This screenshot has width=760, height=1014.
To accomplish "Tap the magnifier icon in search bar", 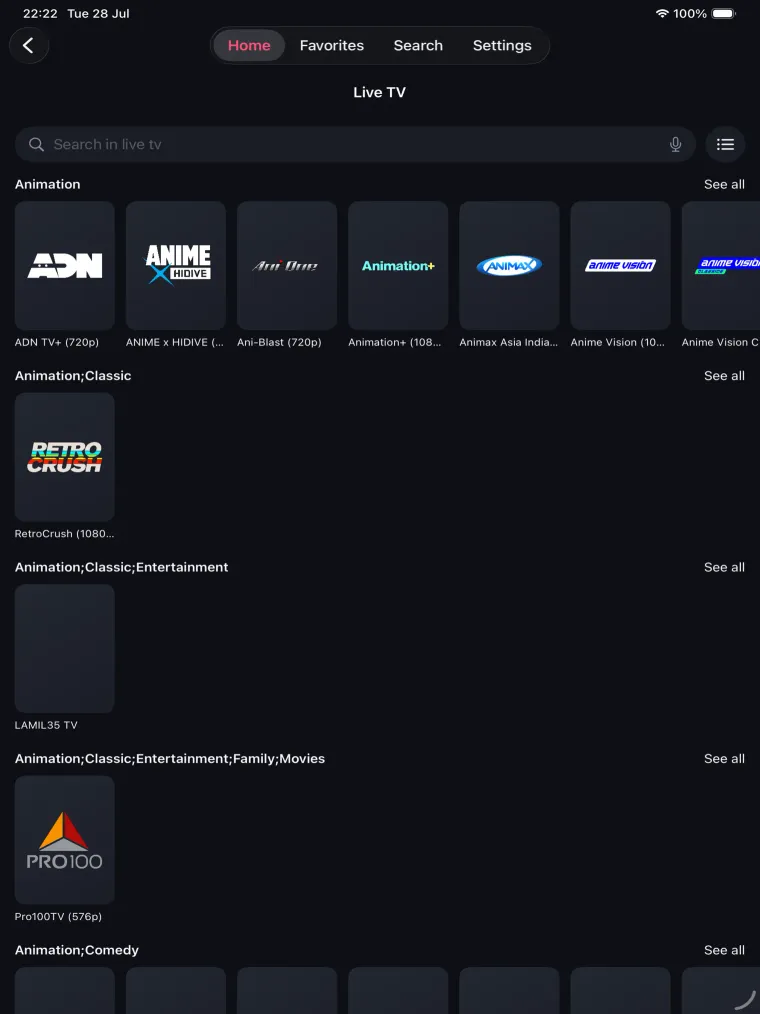I will point(36,144).
